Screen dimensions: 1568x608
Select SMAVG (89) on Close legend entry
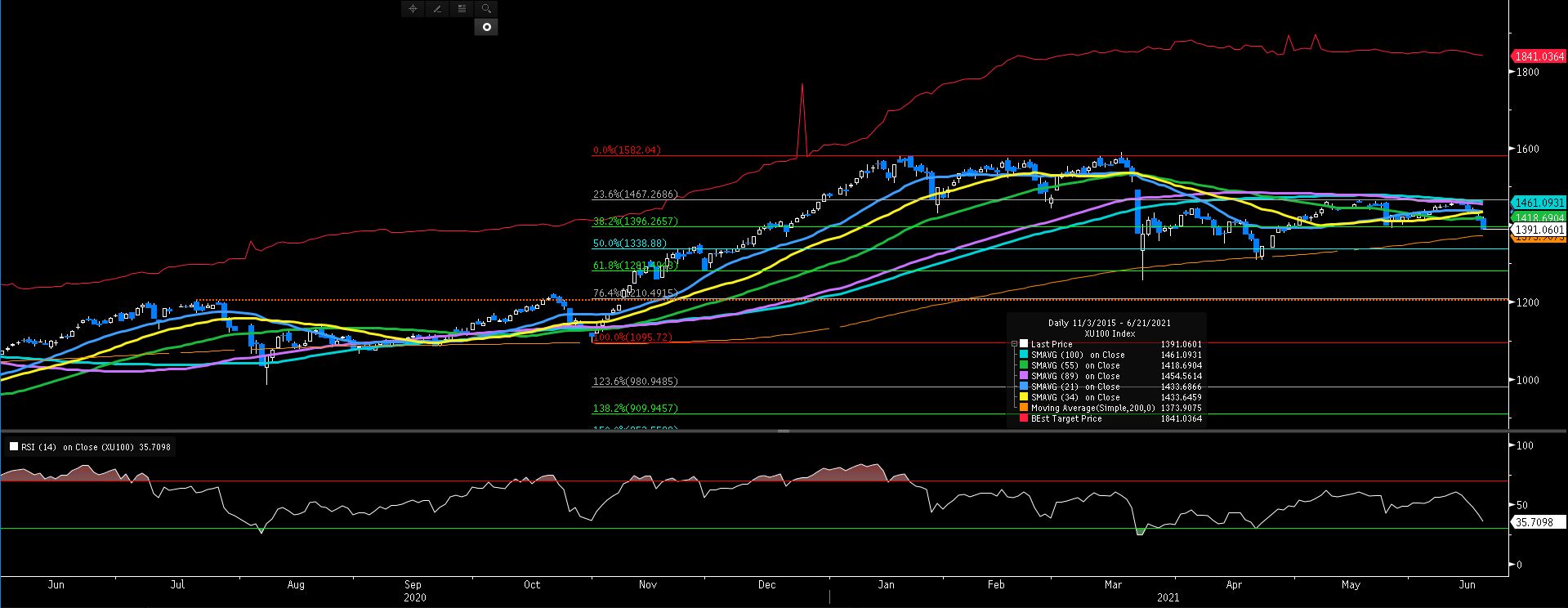pyautogui.click(x=1077, y=376)
